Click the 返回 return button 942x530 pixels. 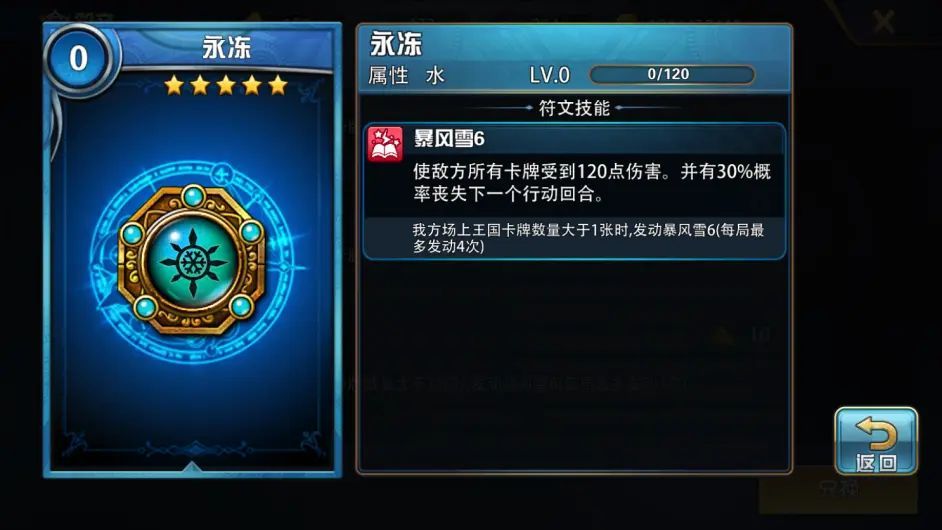pos(876,442)
